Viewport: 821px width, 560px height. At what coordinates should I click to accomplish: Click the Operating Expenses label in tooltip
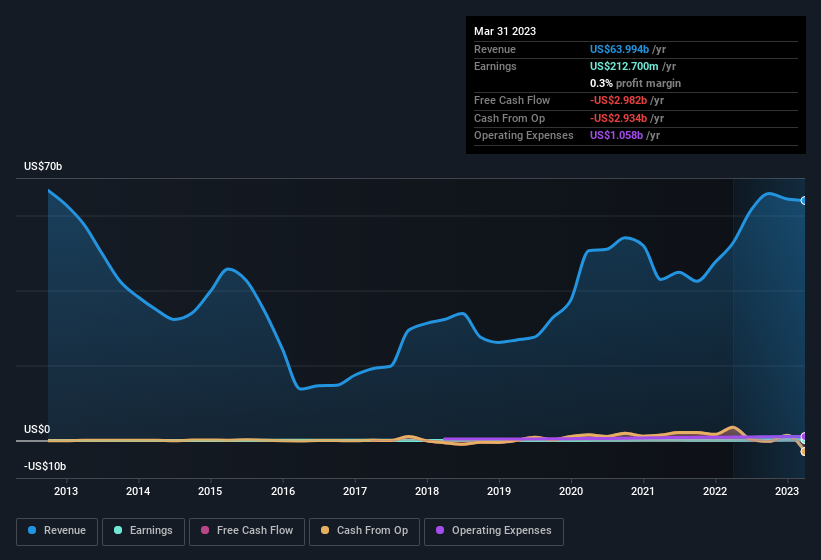click(524, 135)
